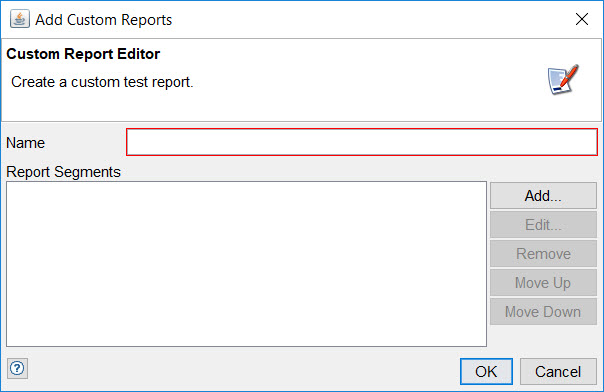Close the Add Custom Reports dialog
Image resolution: width=604 pixels, height=392 pixels.
point(582,19)
